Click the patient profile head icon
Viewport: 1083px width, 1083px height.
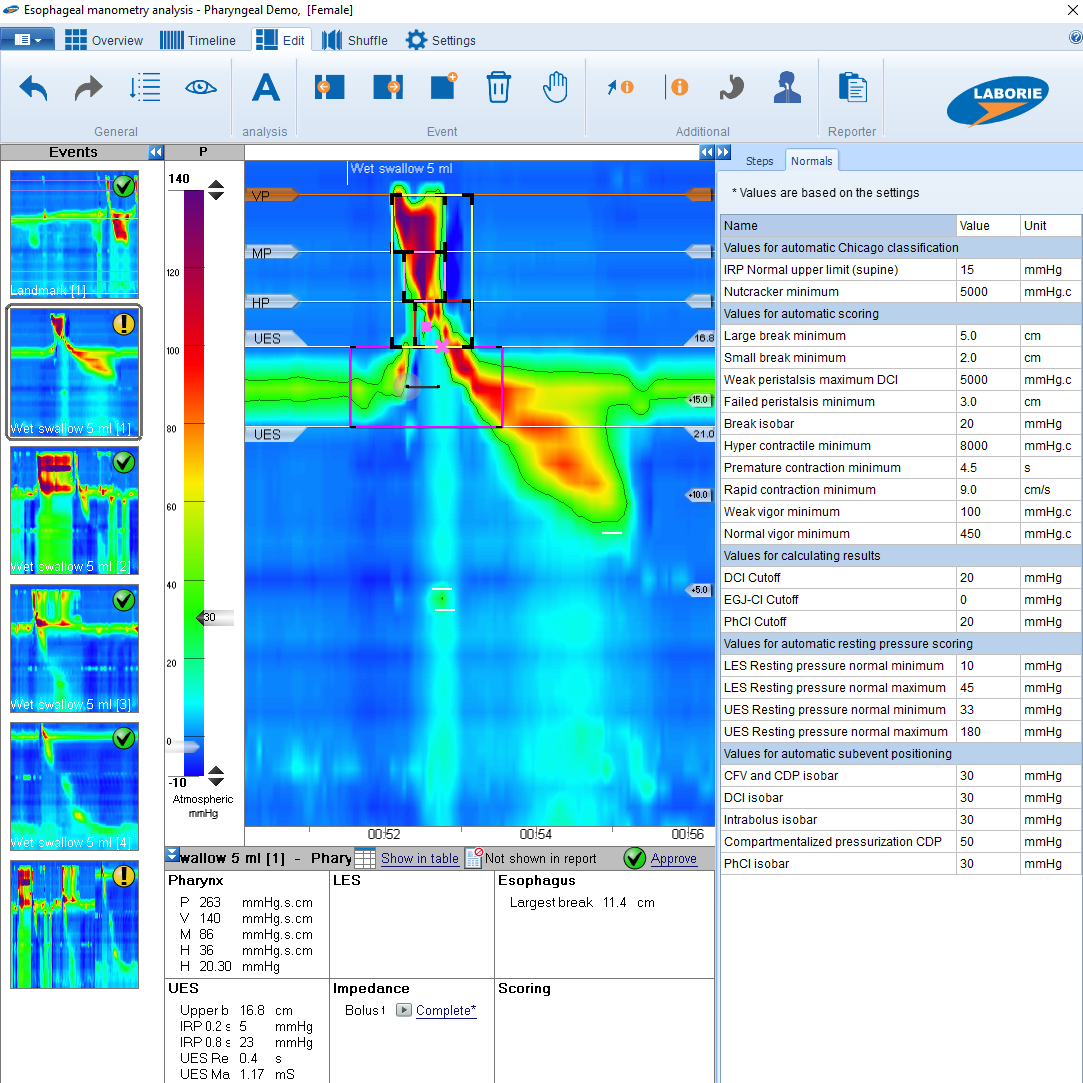(787, 88)
